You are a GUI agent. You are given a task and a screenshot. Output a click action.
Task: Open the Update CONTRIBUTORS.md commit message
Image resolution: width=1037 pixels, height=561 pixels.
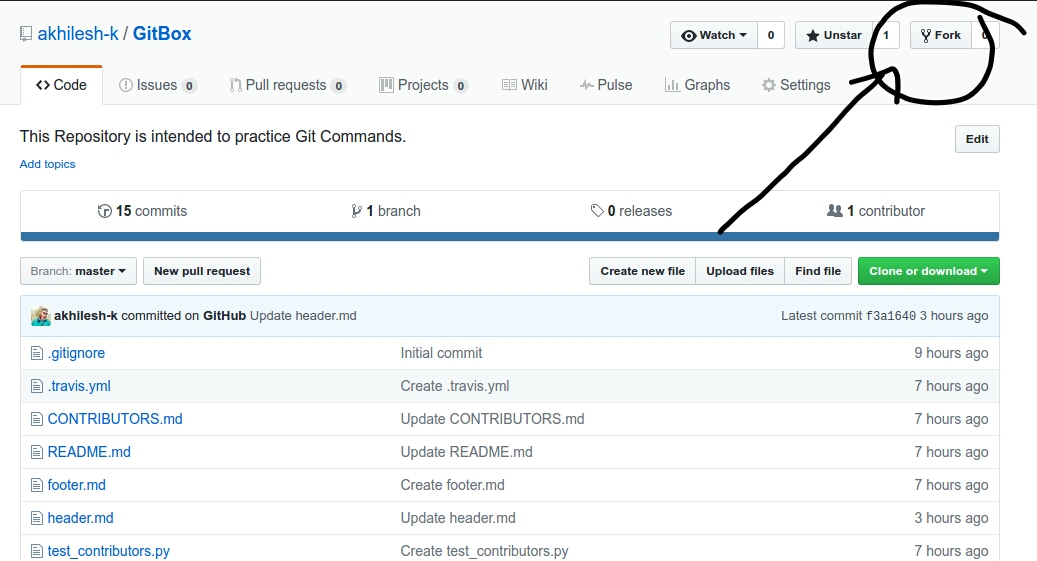(x=493, y=419)
